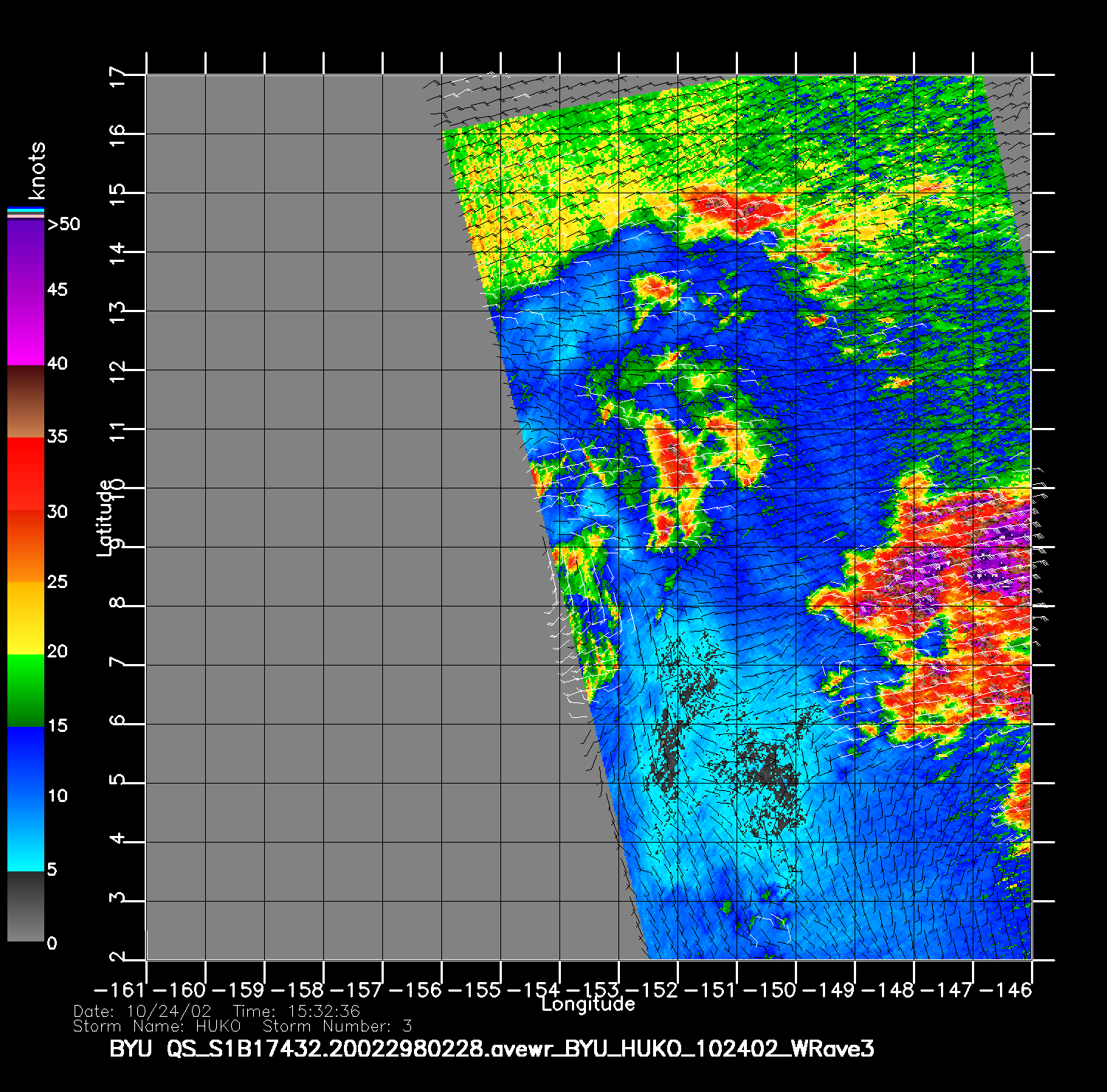Click the ">50" legend label

63,224
